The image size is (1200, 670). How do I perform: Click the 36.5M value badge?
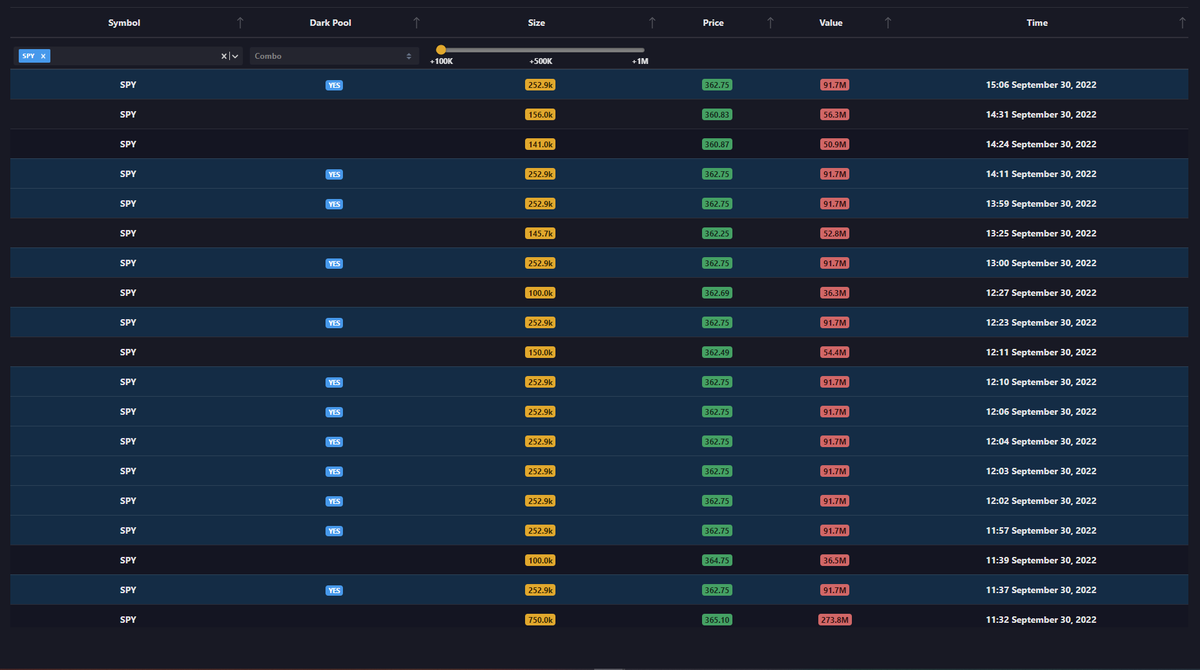pos(834,561)
